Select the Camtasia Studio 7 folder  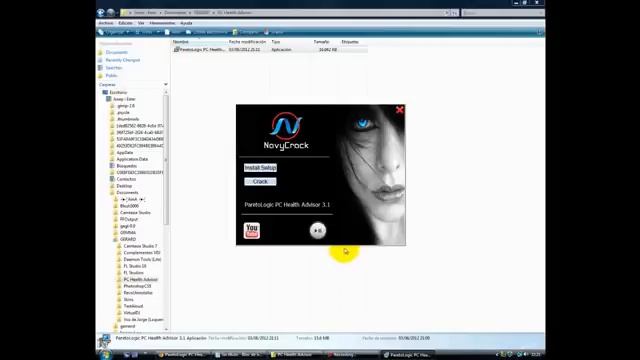click(140, 246)
